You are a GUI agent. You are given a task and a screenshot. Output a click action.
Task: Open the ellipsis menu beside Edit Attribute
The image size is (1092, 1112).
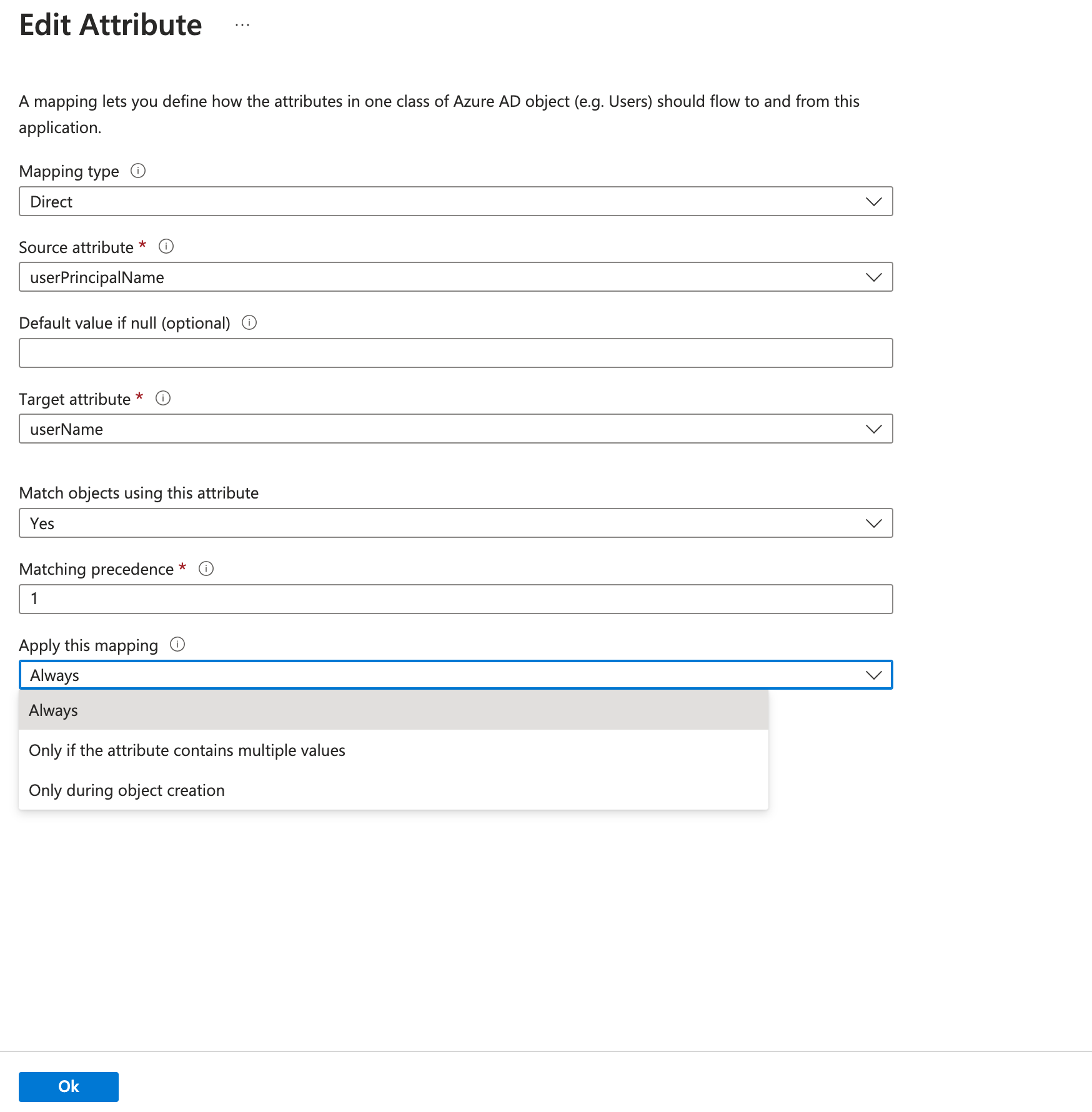pos(242,26)
